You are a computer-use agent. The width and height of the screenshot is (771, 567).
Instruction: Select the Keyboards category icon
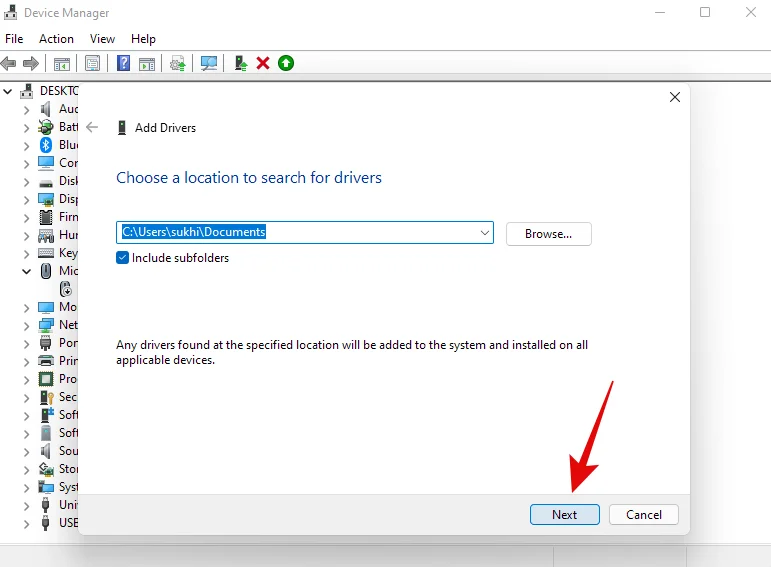pyautogui.click(x=46, y=253)
